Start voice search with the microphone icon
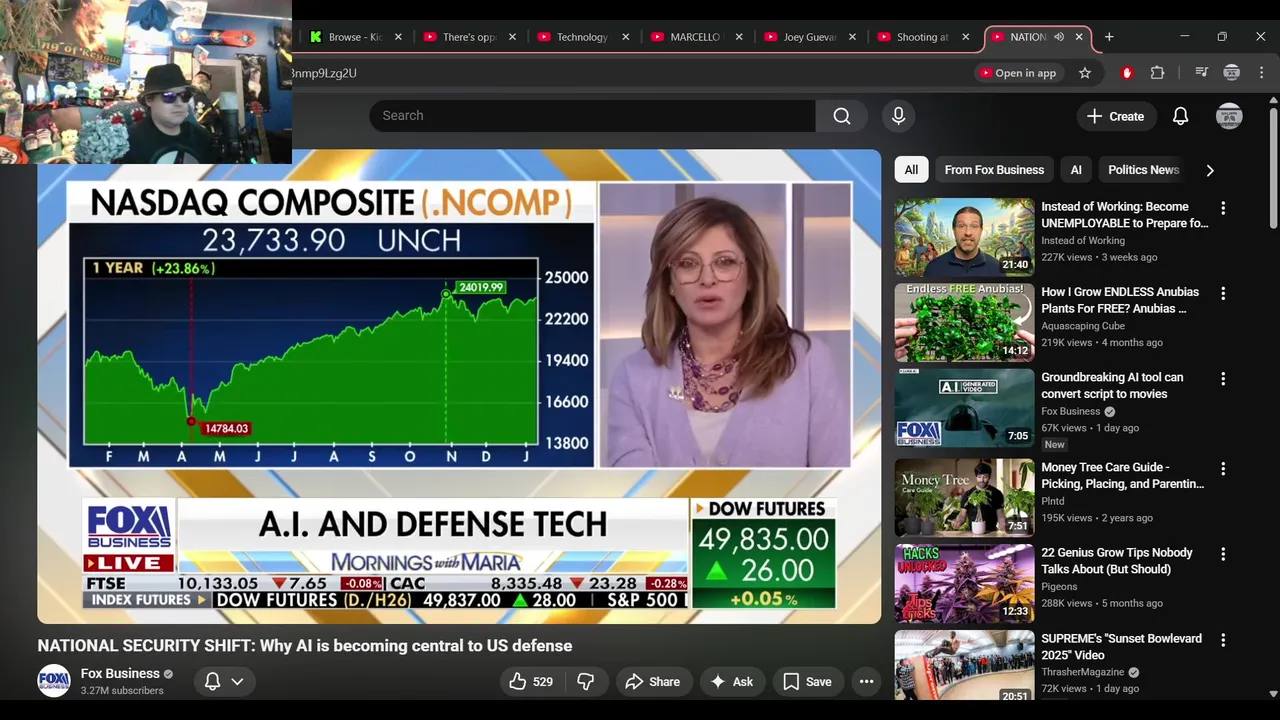 898,116
